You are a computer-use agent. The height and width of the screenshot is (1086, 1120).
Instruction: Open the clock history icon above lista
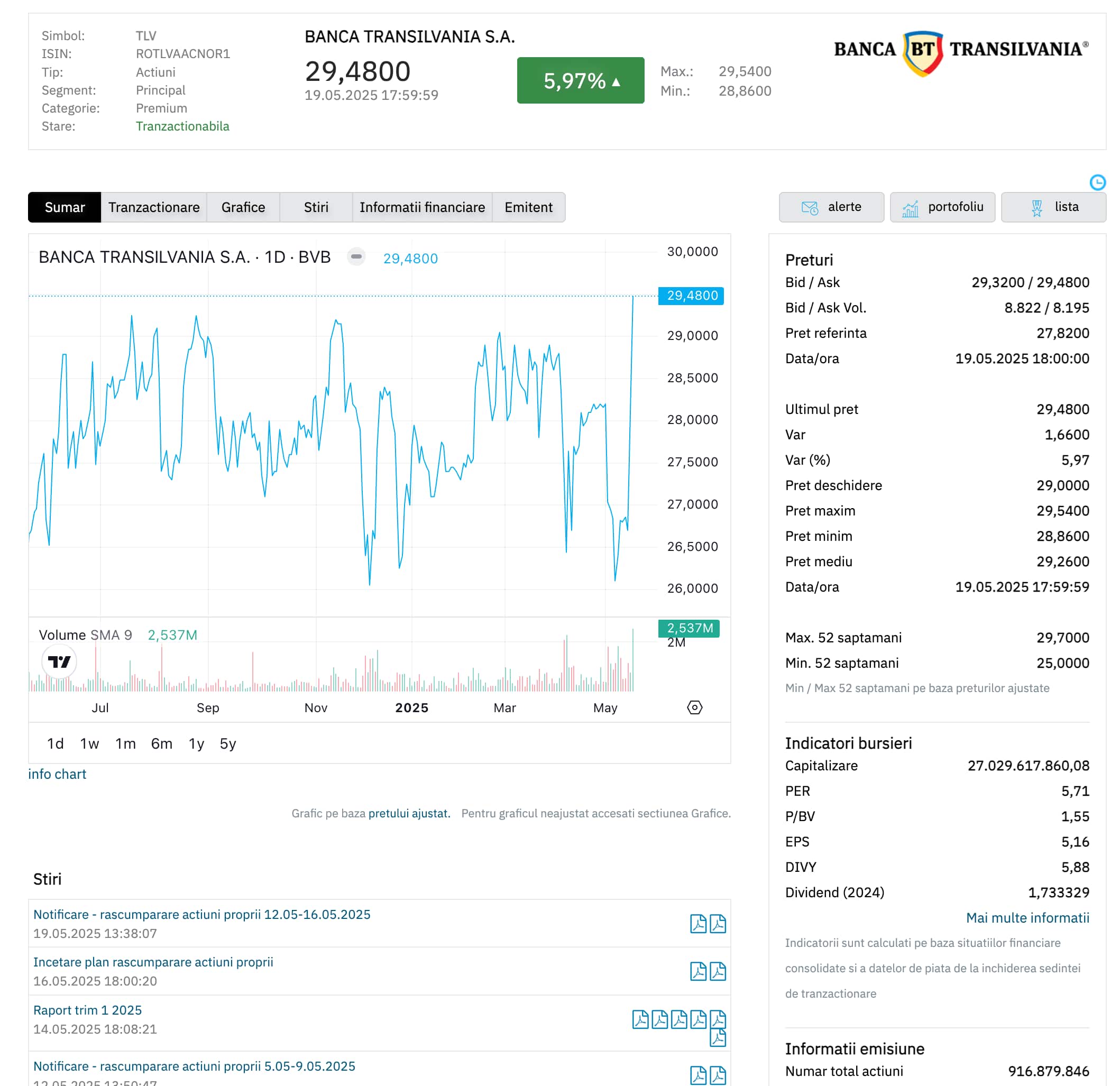1097,182
